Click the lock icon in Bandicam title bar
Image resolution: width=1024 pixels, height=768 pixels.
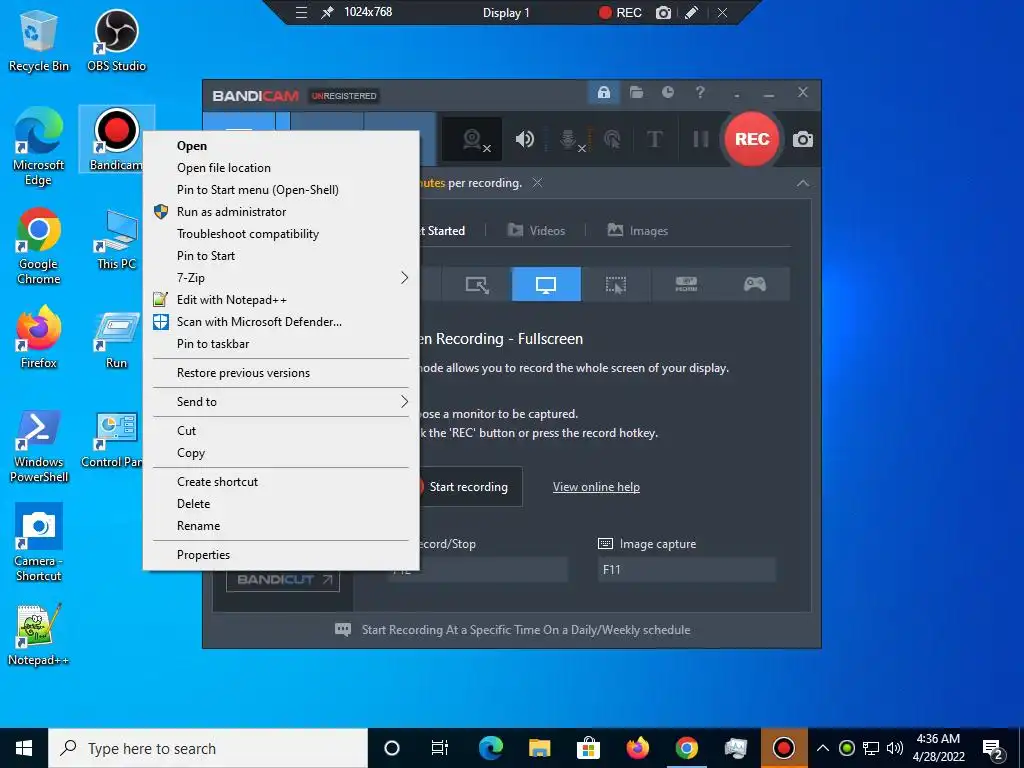pyautogui.click(x=603, y=93)
